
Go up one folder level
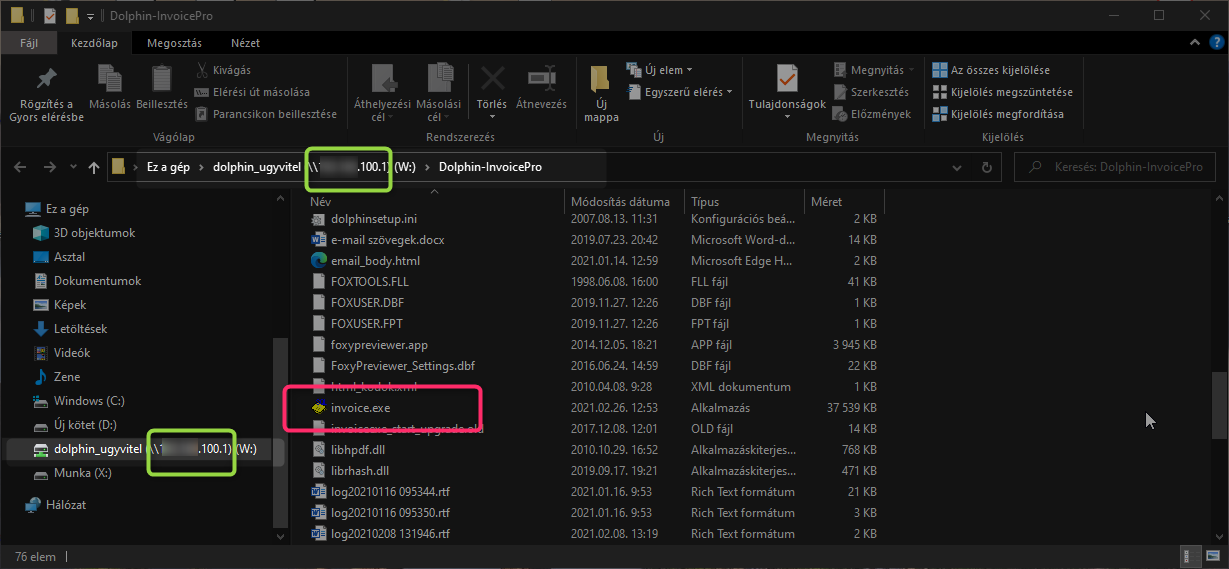[x=94, y=167]
